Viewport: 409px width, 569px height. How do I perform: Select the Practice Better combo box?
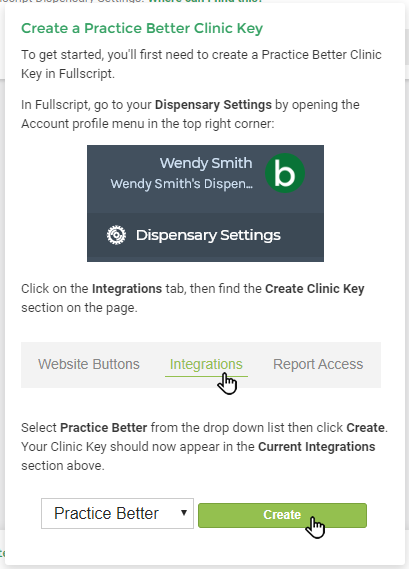(117, 513)
